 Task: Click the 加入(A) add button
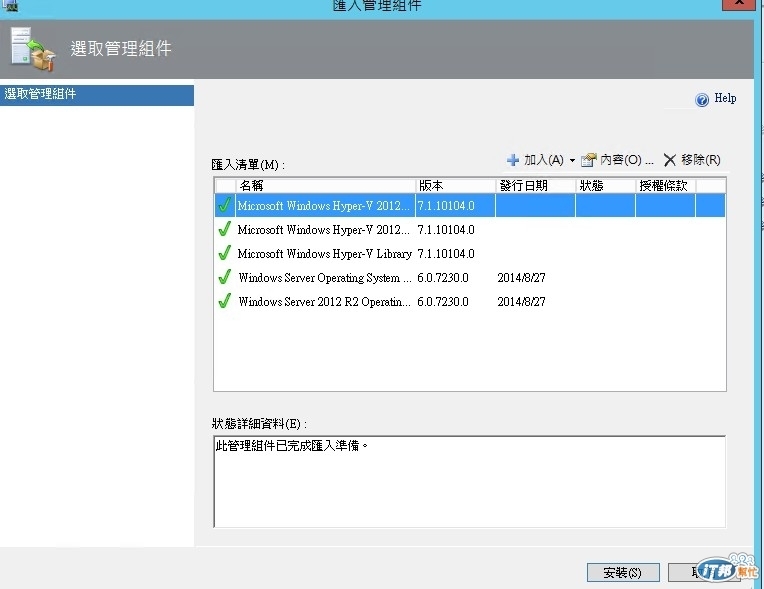pos(543,160)
